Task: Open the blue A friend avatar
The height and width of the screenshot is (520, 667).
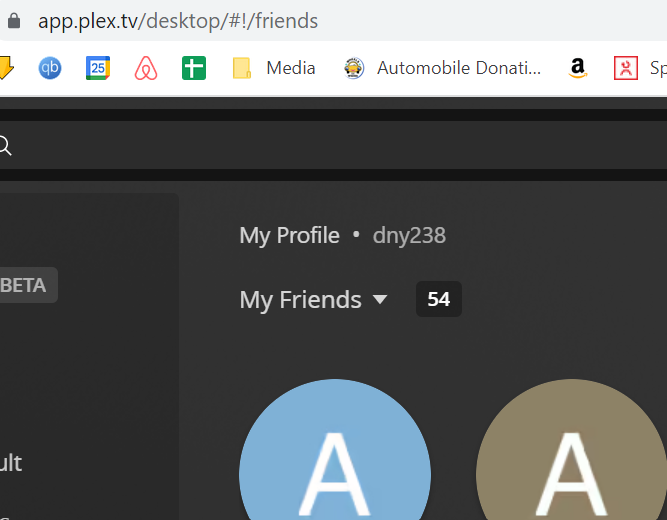Action: [335, 449]
